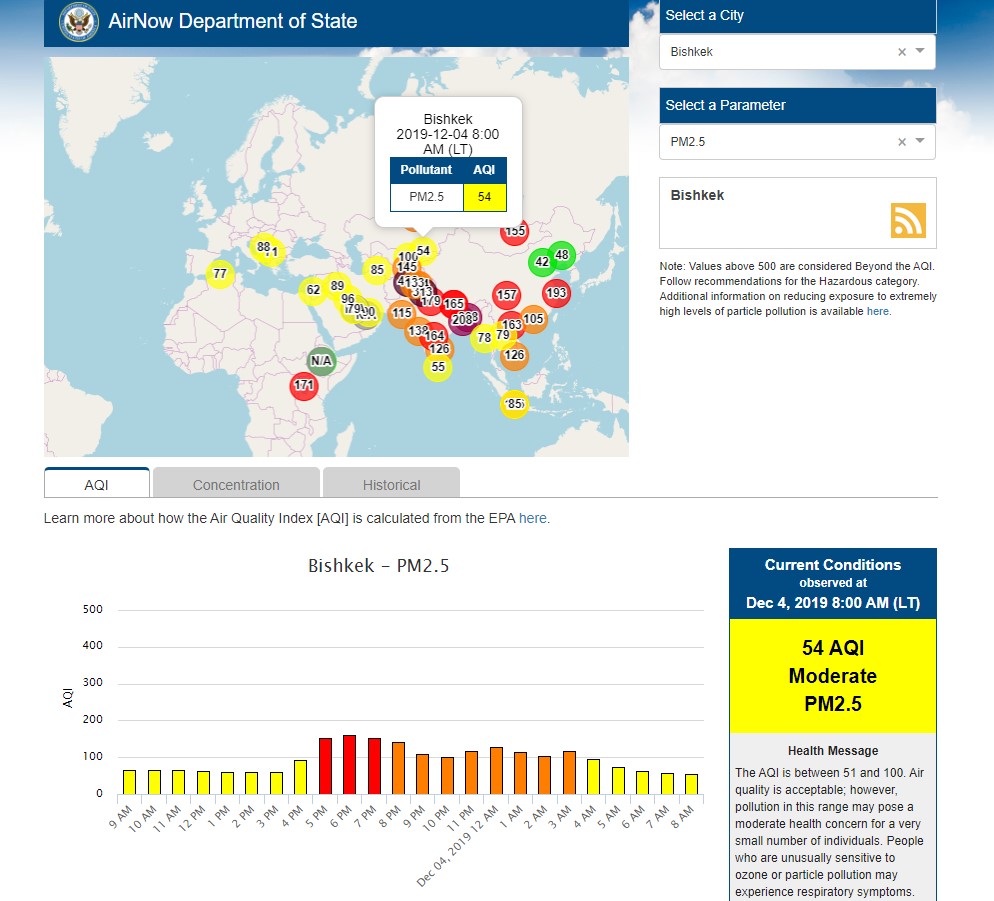
Task: Click the gray N/A map marker
Action: pos(320,360)
